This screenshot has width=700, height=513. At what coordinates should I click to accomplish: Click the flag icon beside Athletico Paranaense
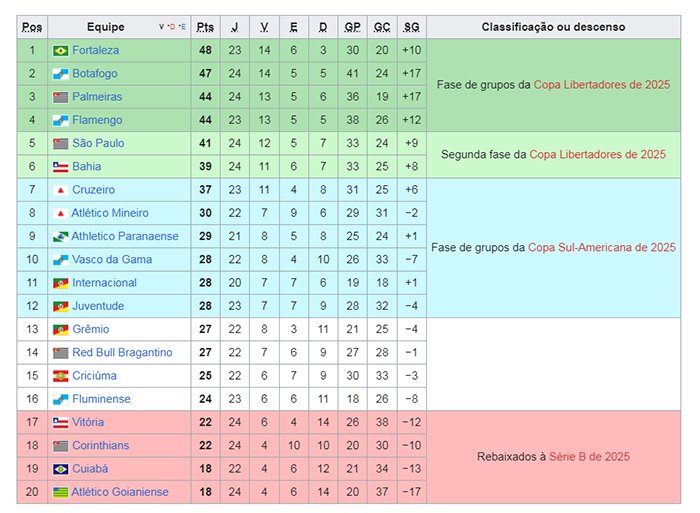(60, 236)
